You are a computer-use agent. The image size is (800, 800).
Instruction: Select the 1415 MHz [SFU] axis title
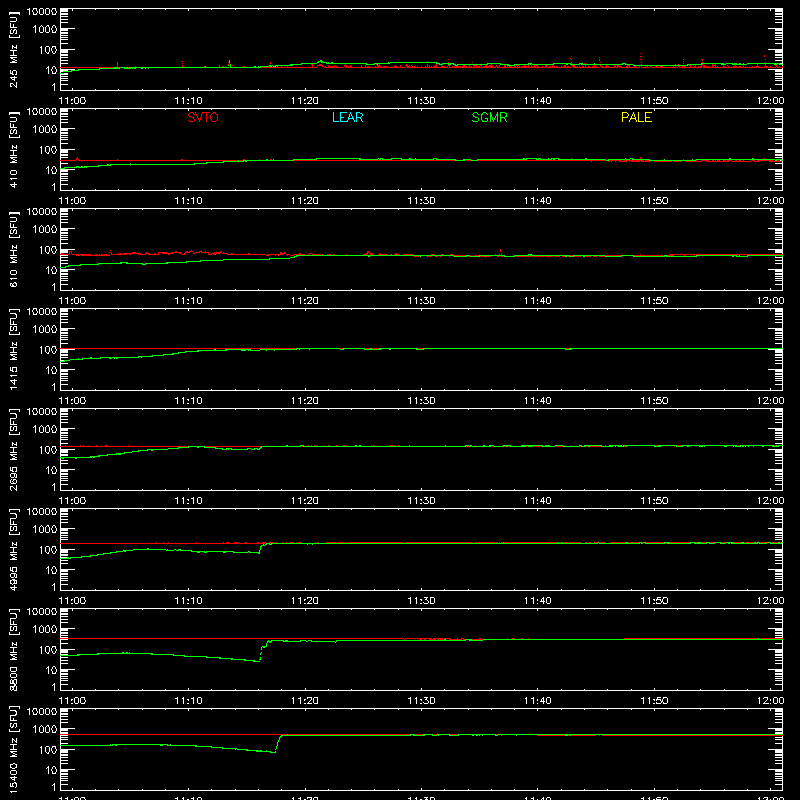point(13,349)
